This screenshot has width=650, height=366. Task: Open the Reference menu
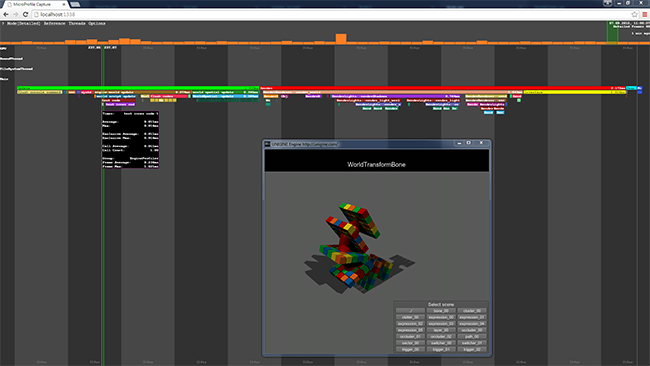point(54,24)
